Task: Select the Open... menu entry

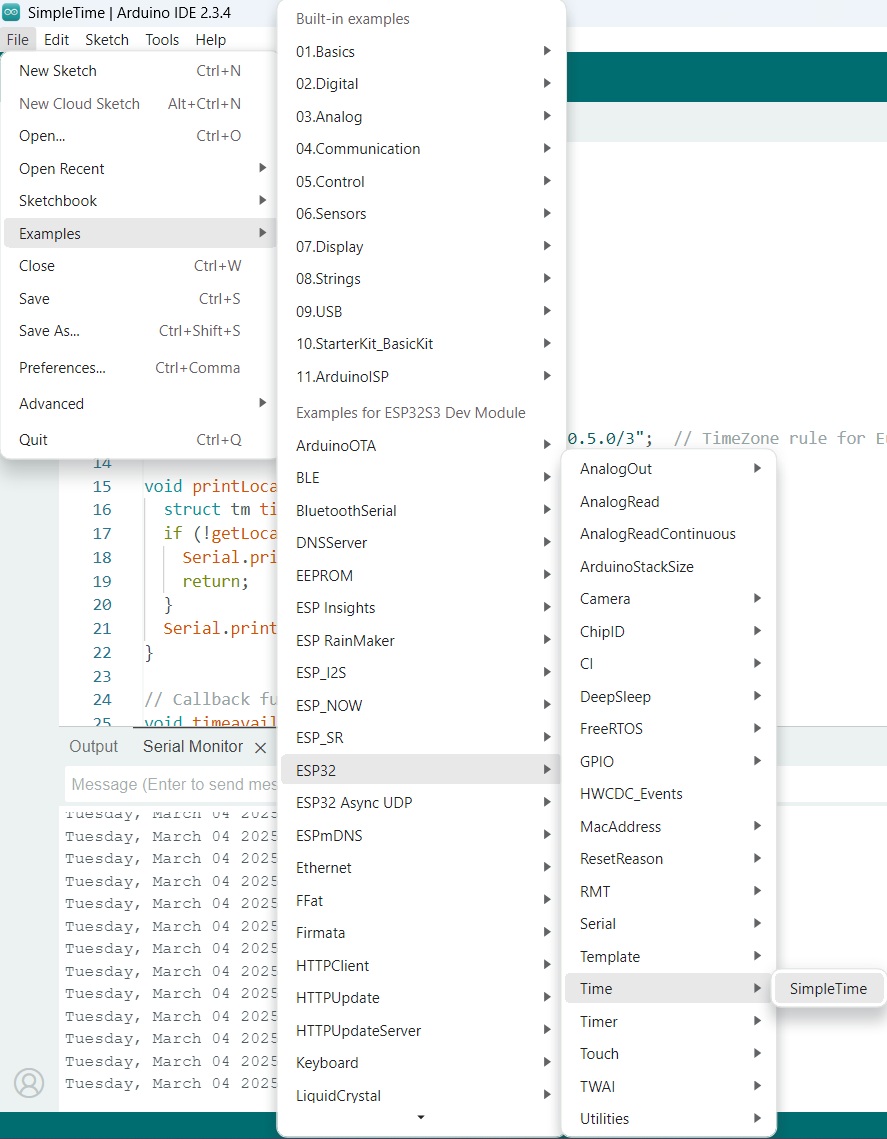Action: [x=139, y=136]
